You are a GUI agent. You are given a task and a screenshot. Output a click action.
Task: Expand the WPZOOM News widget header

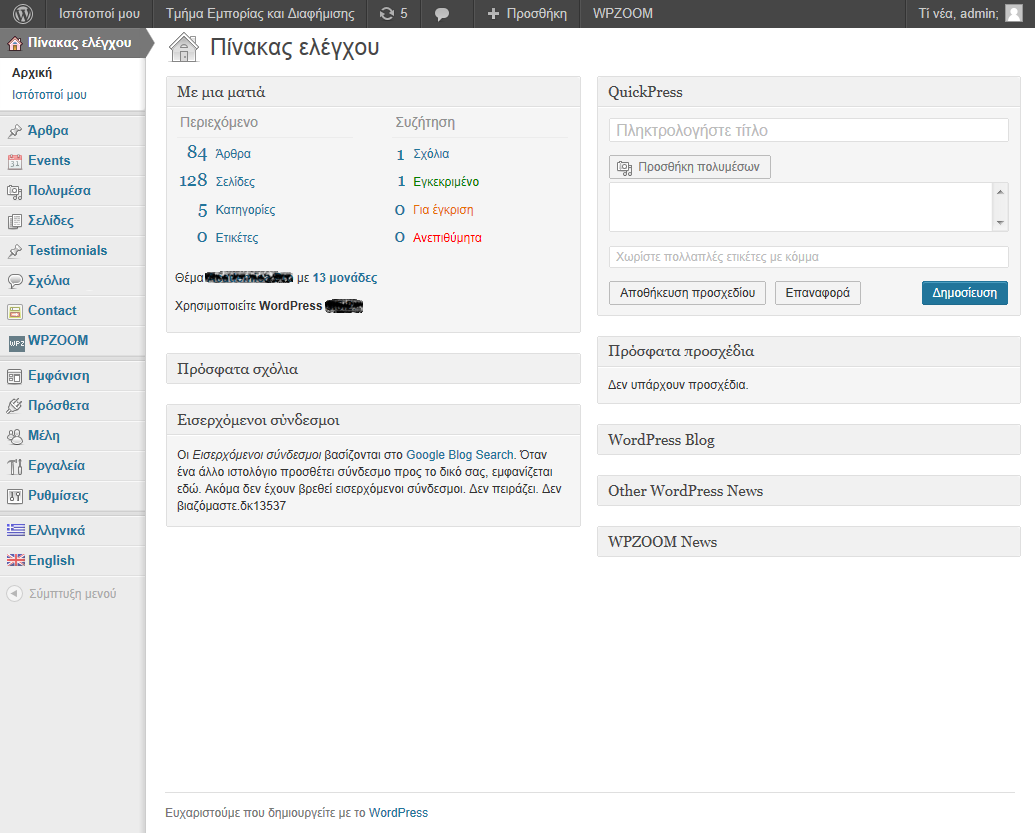(809, 542)
